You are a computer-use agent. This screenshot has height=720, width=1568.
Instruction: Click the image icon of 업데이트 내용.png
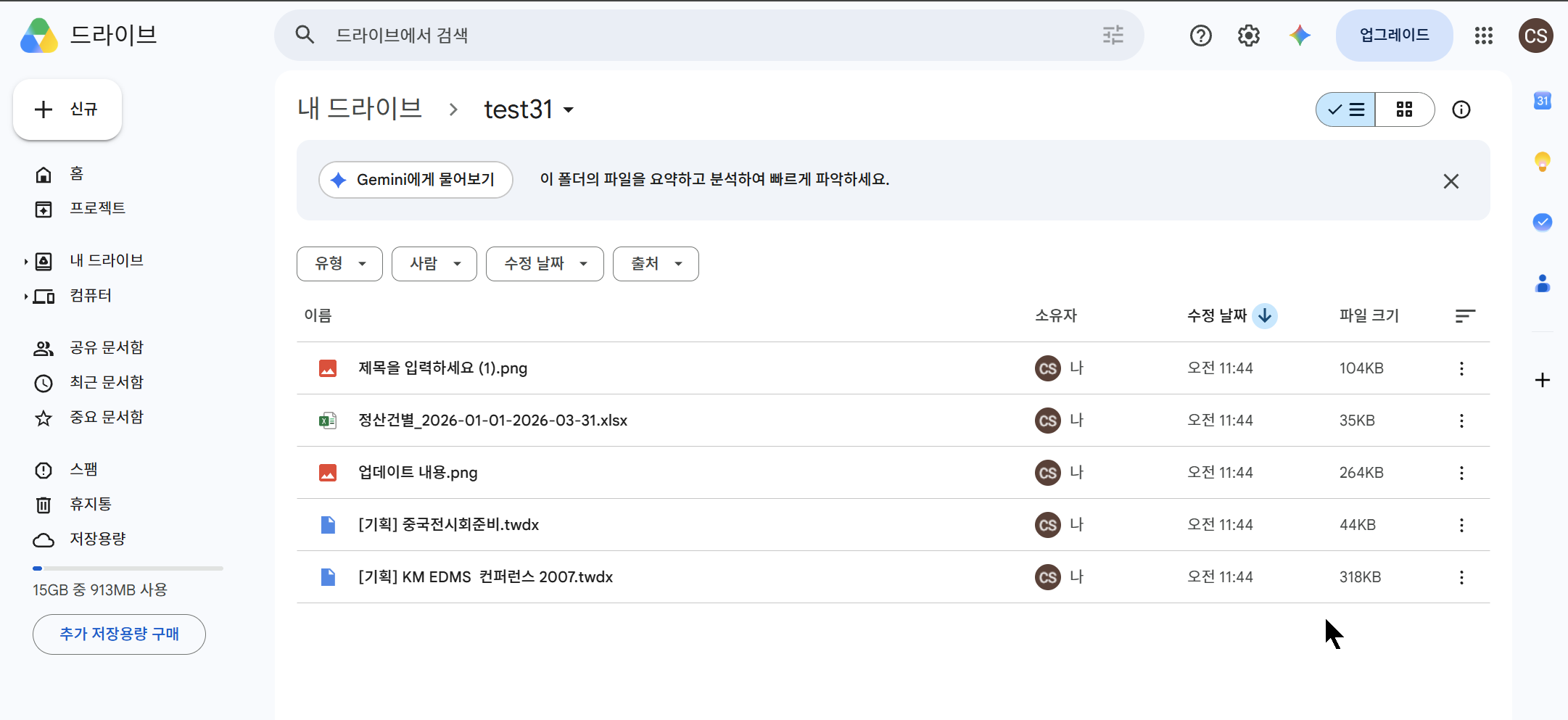tap(328, 473)
